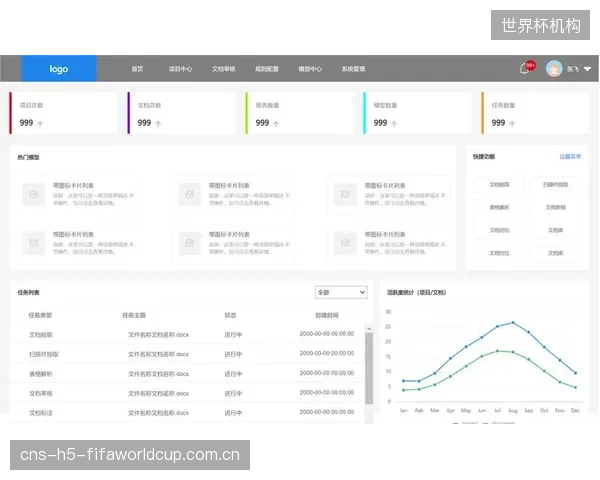Screen dimensions: 600x480
Task: Open 规则配置 in the top navigation
Action: [x=267, y=69]
